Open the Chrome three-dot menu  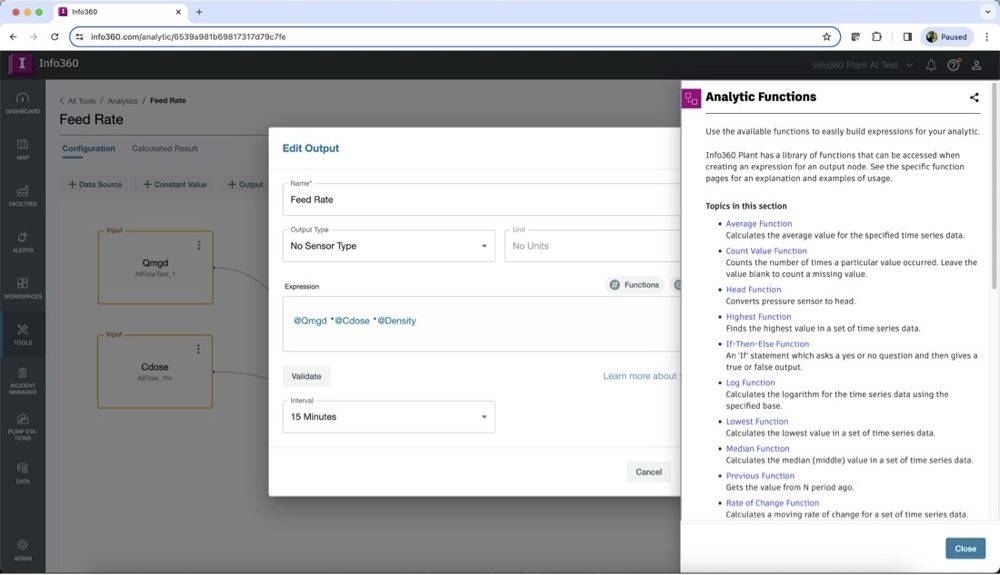tap(987, 37)
